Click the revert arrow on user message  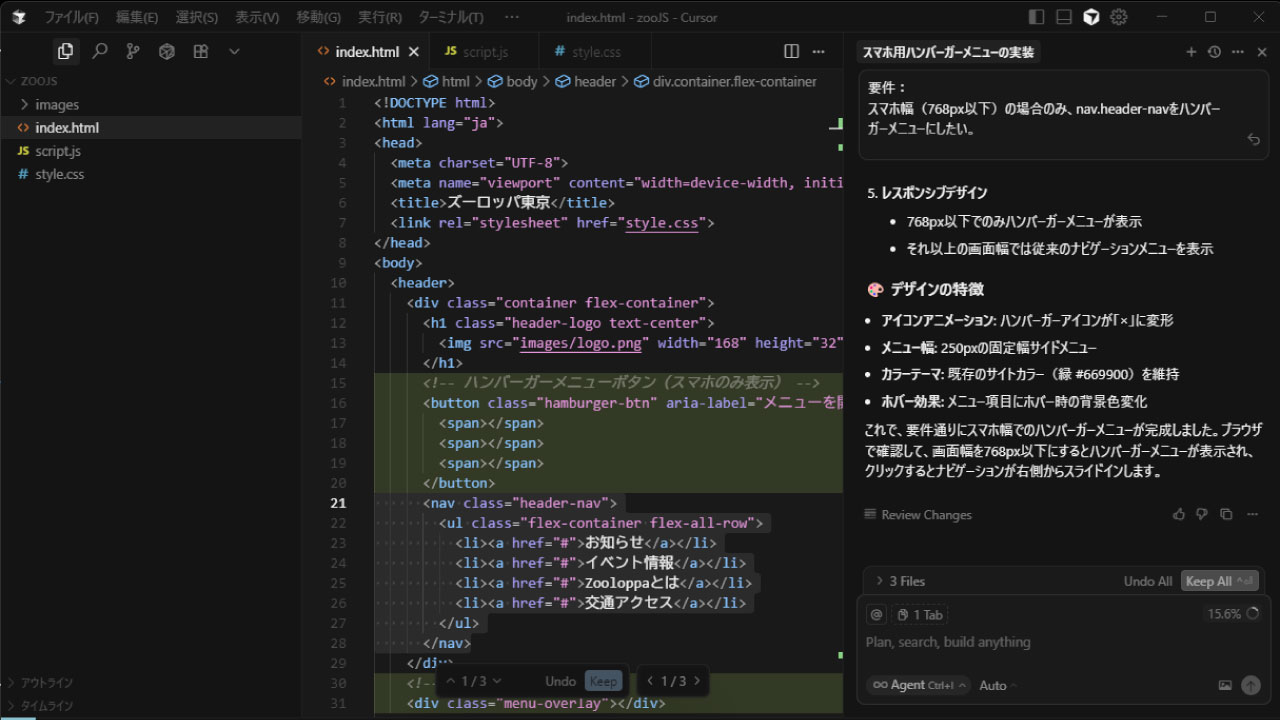coord(1253,140)
